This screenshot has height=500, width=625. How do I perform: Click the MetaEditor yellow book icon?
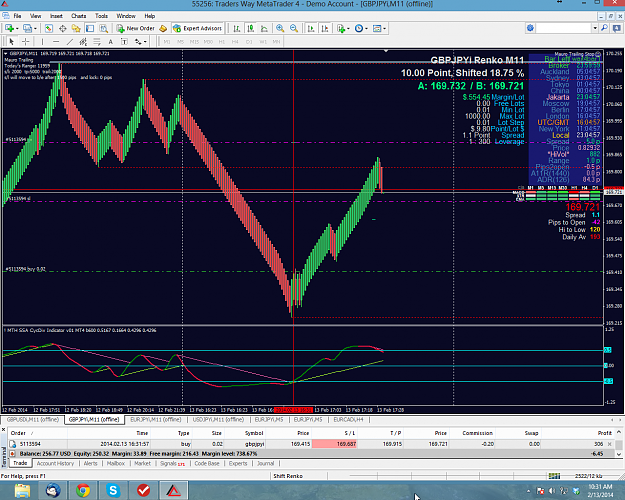(x=163, y=28)
